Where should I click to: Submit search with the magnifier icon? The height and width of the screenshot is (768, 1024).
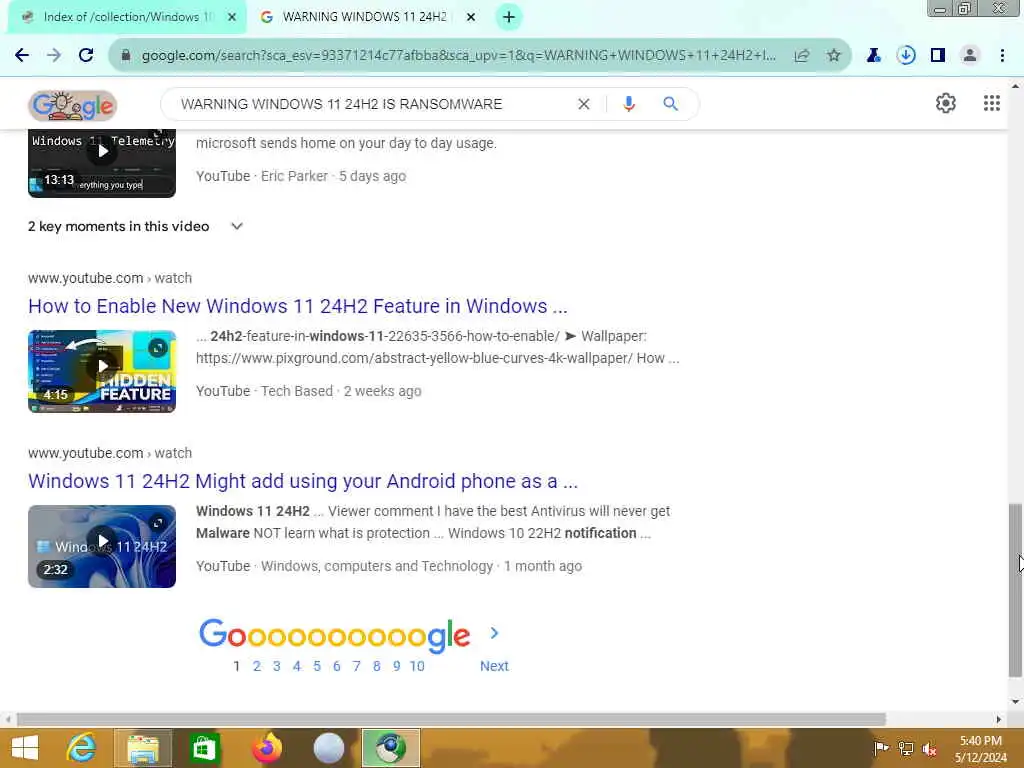coord(671,104)
